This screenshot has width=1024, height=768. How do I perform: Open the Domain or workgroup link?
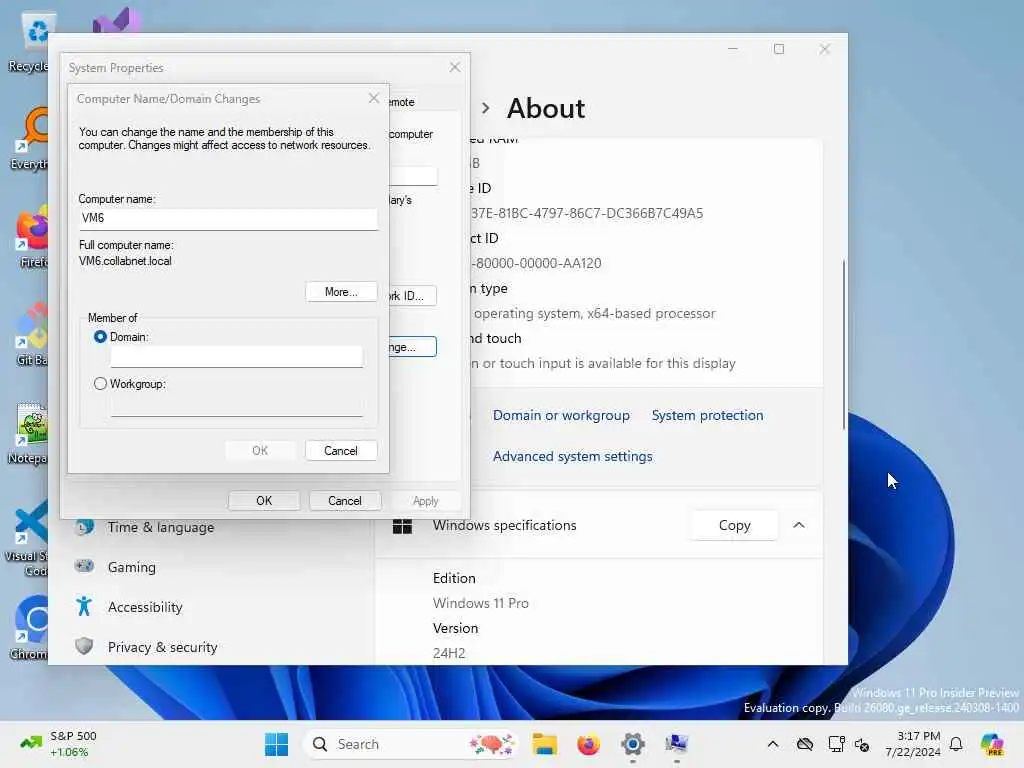pyautogui.click(x=561, y=415)
